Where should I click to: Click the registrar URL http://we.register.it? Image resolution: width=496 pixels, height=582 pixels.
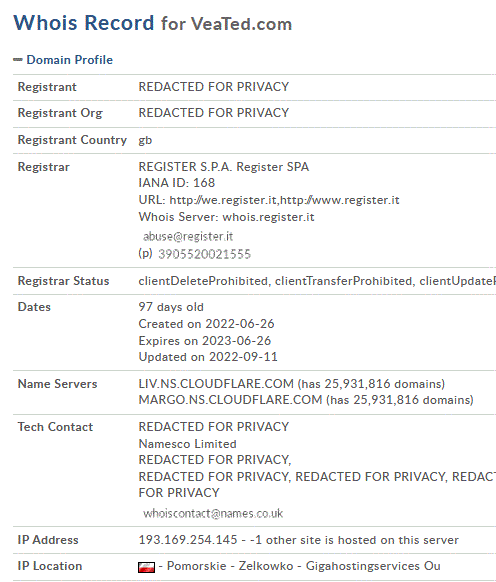click(x=223, y=200)
